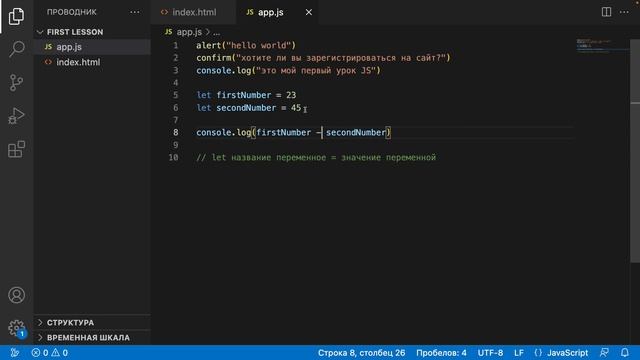Change line ending via LF

click(519, 353)
